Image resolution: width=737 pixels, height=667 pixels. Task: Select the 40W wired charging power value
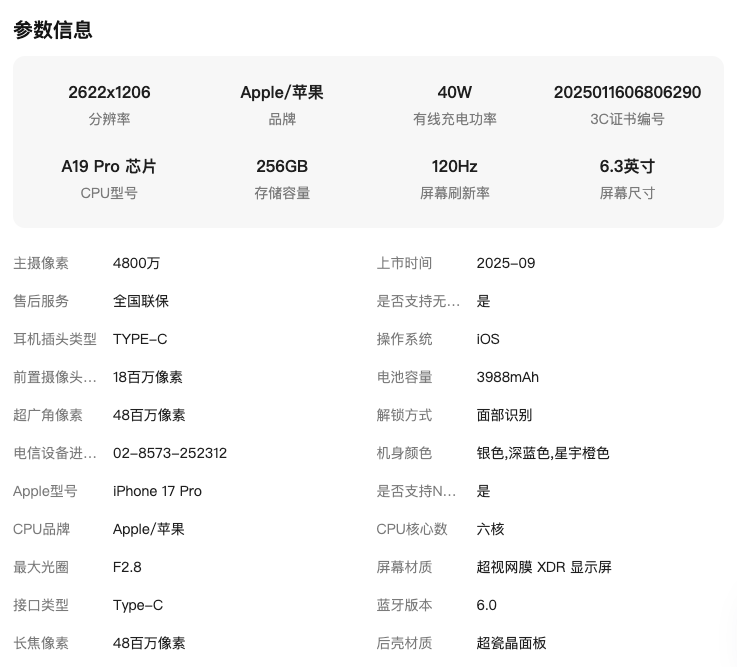pos(454,92)
